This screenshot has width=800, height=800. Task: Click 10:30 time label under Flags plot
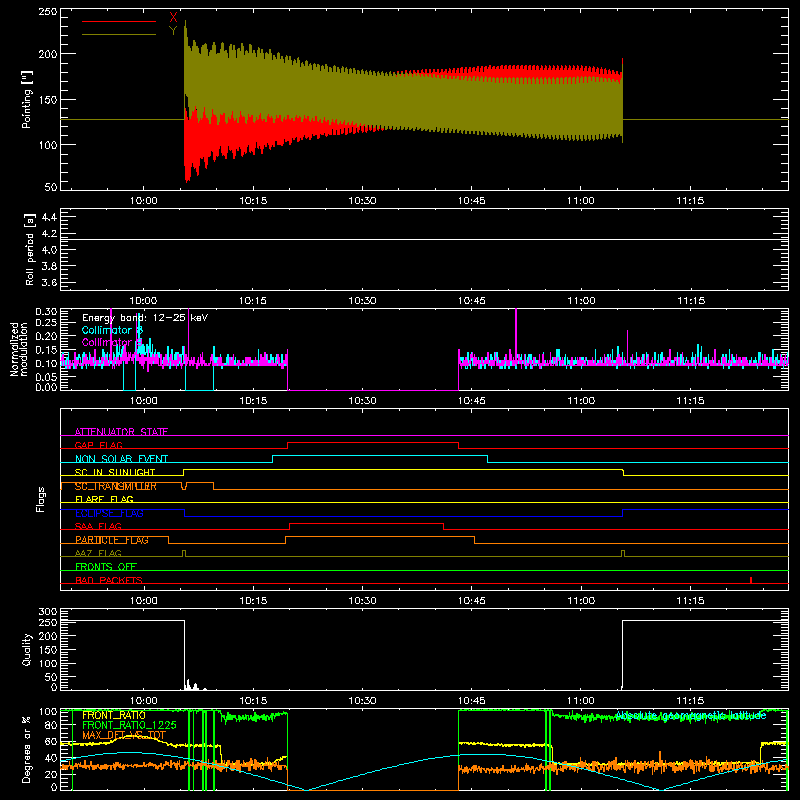[362, 601]
